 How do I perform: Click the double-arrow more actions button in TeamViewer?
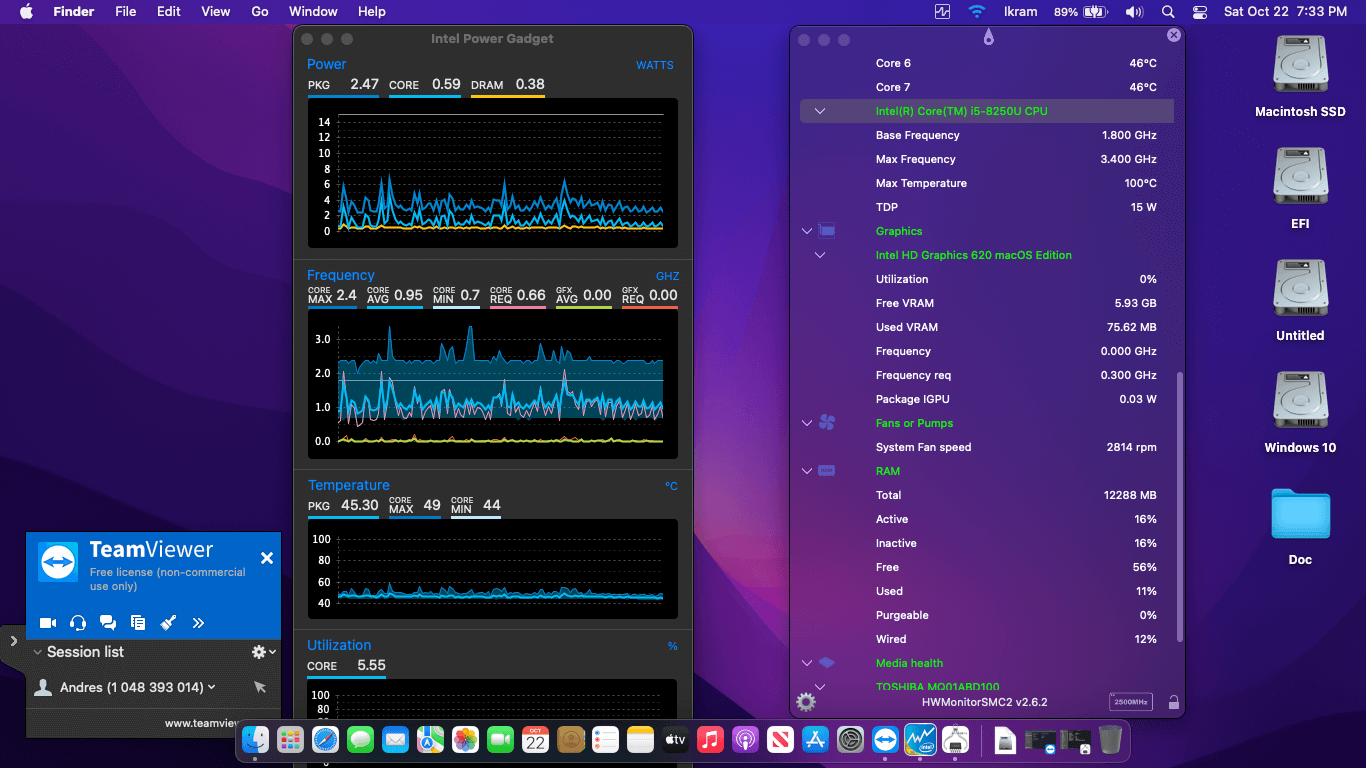(197, 622)
